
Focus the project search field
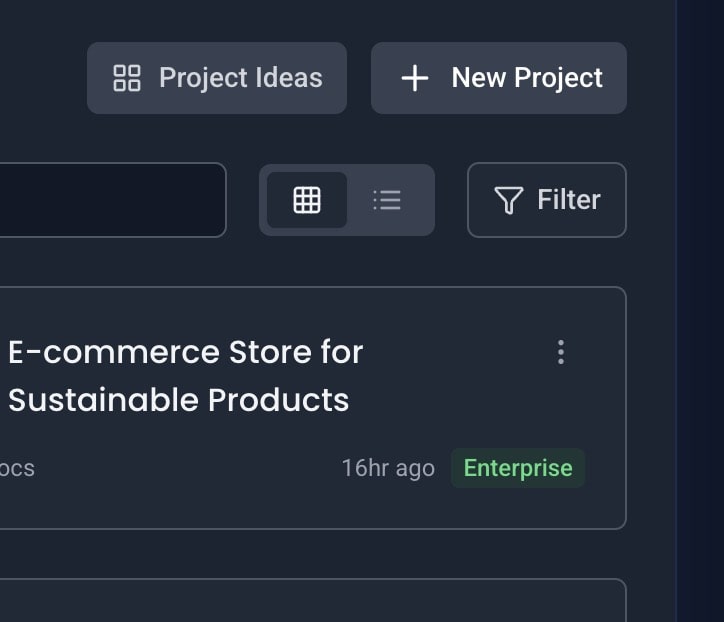click(110, 200)
